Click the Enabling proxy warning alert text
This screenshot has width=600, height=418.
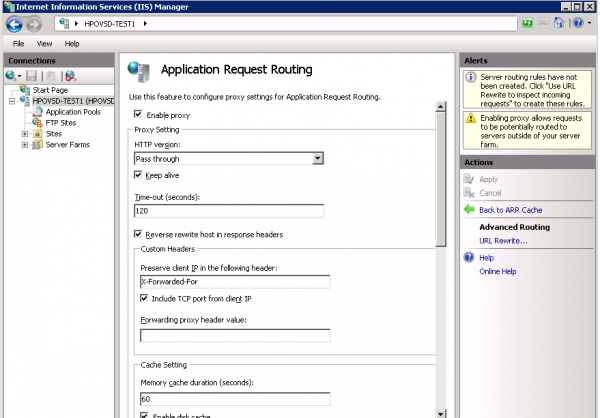click(531, 131)
